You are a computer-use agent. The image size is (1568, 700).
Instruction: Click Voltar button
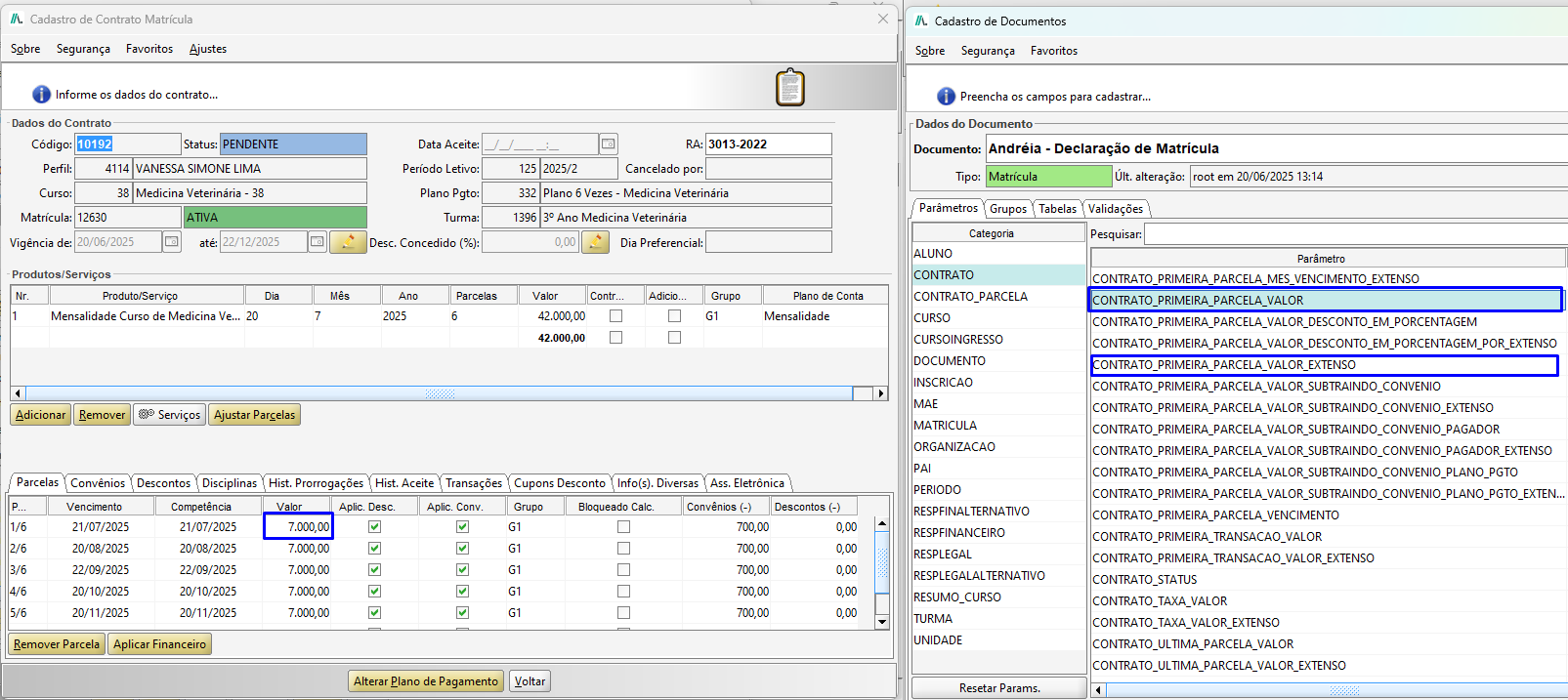coord(530,681)
